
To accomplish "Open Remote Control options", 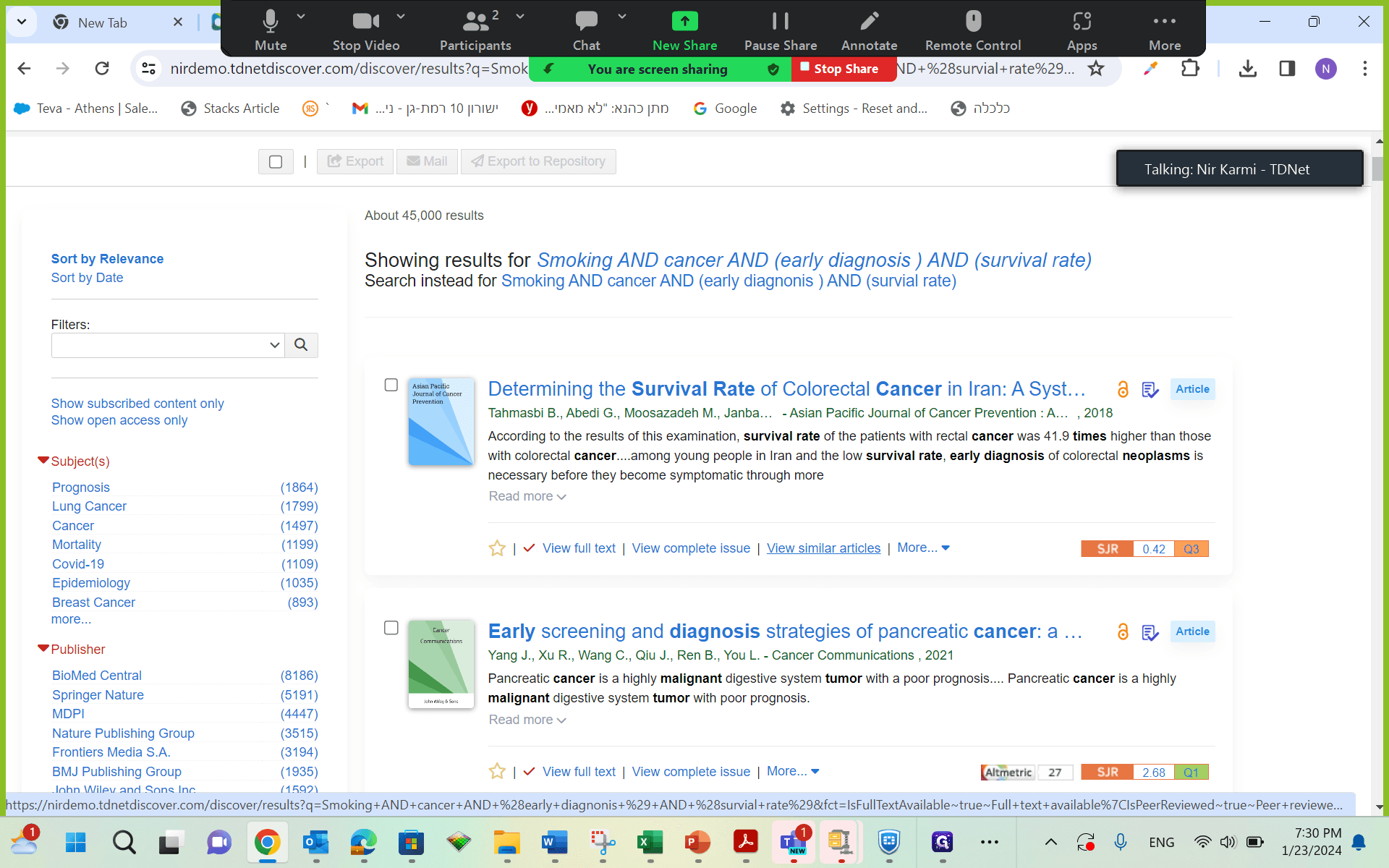I will 973,30.
